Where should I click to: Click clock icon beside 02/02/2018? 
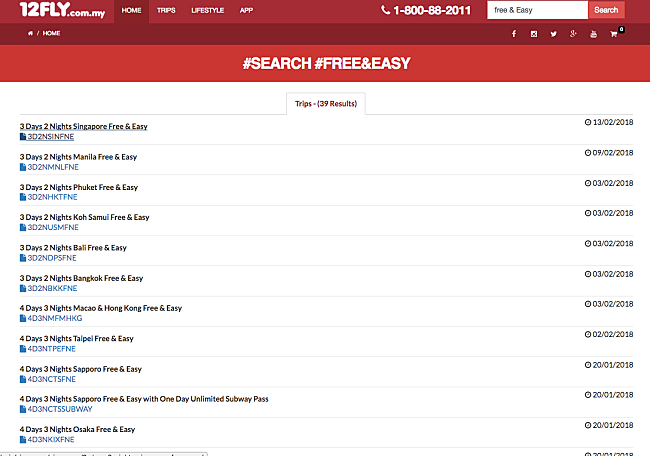[x=588, y=335]
